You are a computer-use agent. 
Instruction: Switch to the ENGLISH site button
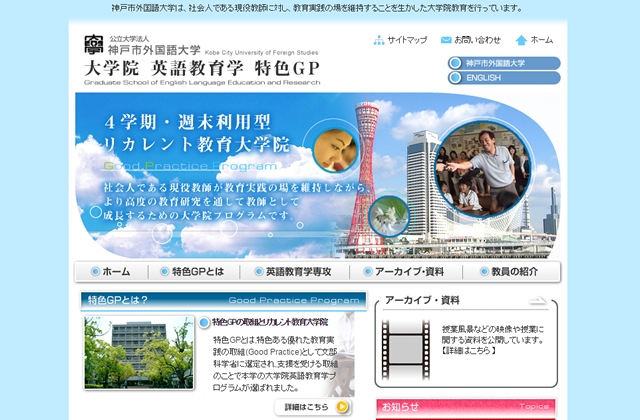point(504,78)
